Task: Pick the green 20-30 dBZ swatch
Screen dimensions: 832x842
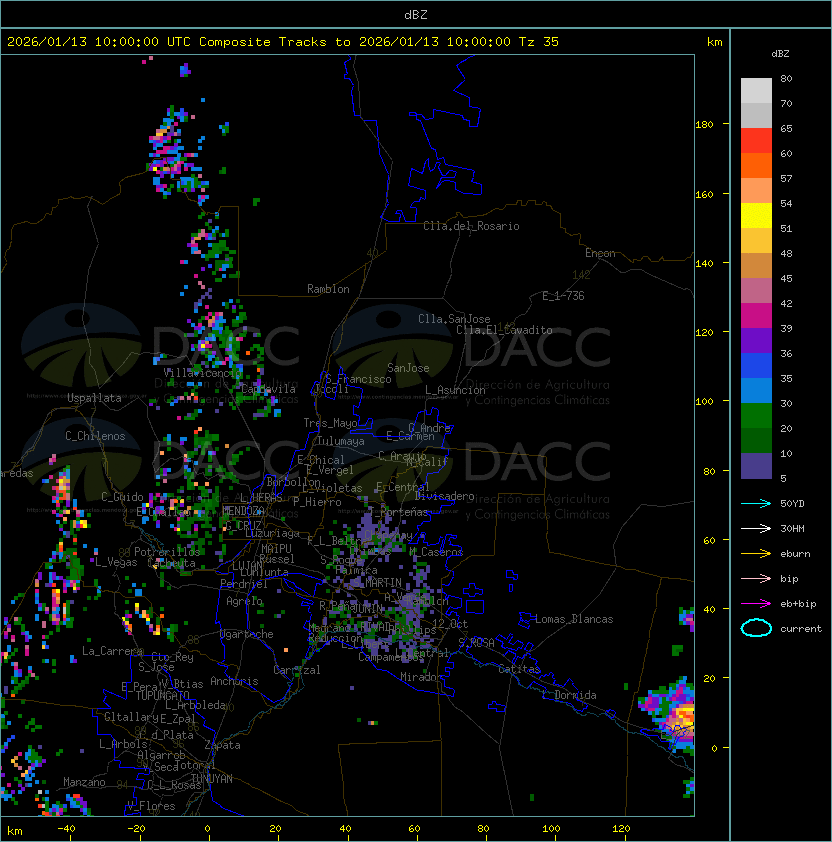Action: pos(756,416)
